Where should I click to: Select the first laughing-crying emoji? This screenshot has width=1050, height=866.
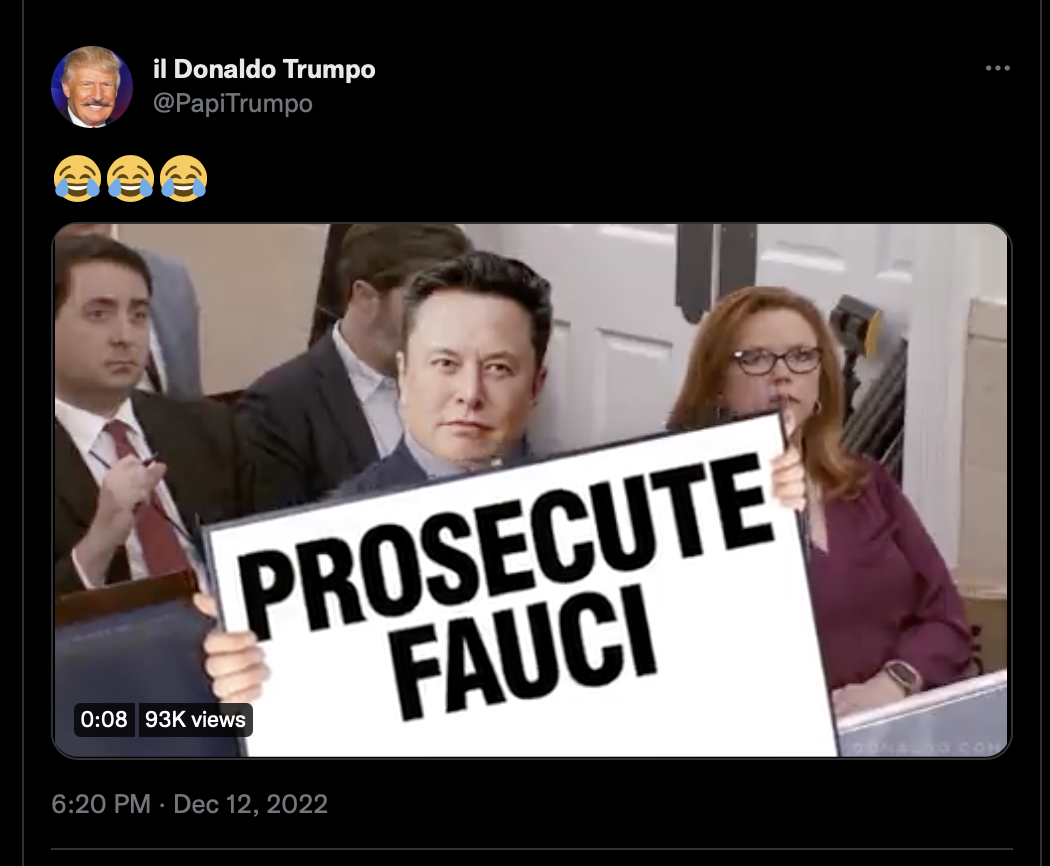point(78,178)
